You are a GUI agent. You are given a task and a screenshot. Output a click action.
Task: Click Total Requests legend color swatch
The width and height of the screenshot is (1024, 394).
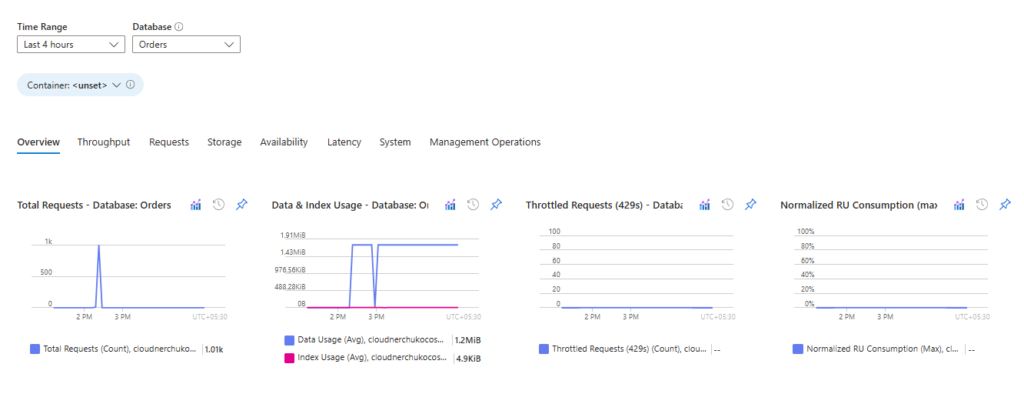35,349
